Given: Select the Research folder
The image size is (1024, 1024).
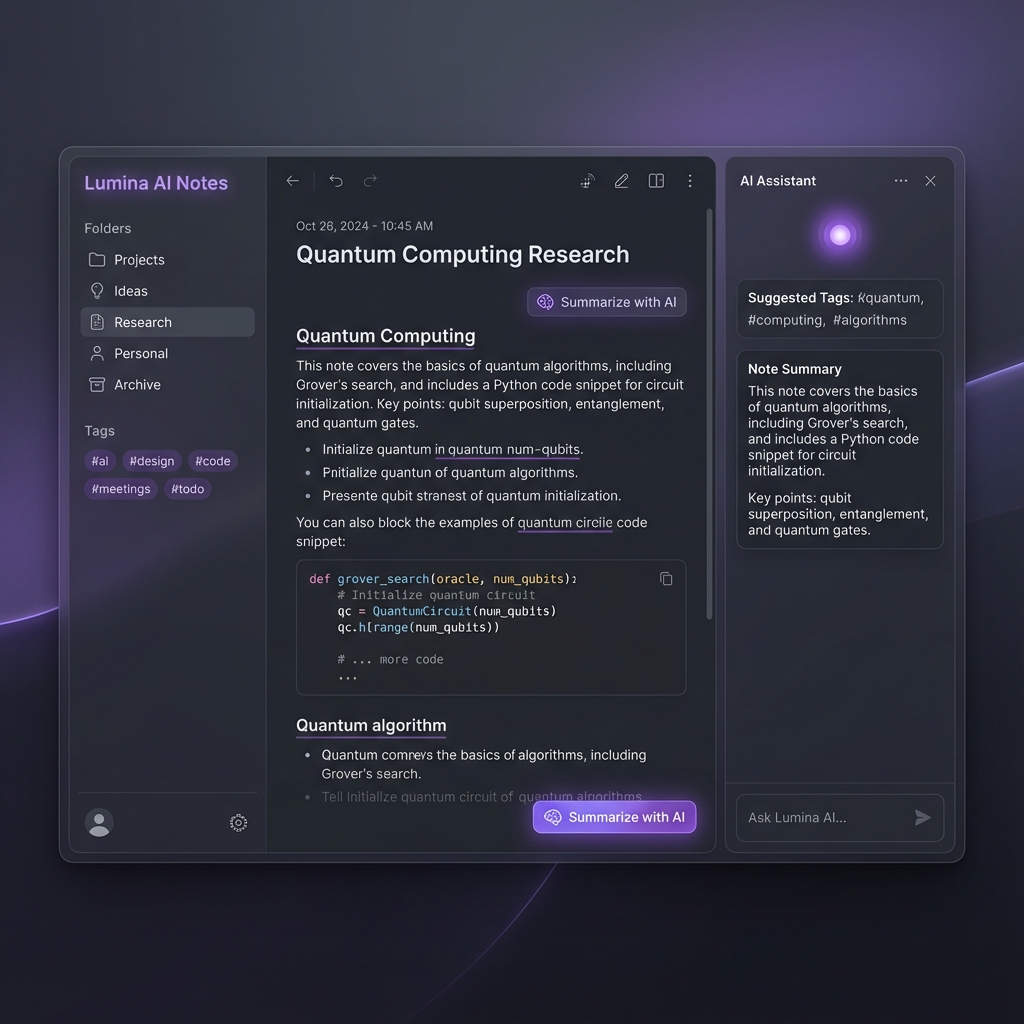Looking at the screenshot, I should point(167,322).
